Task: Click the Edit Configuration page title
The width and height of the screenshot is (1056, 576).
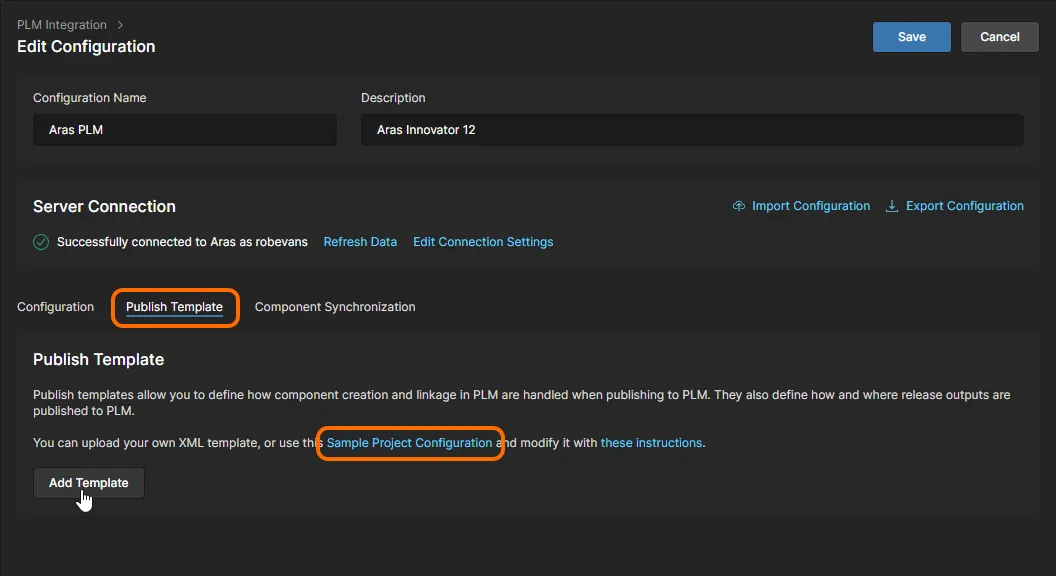Action: tap(86, 46)
